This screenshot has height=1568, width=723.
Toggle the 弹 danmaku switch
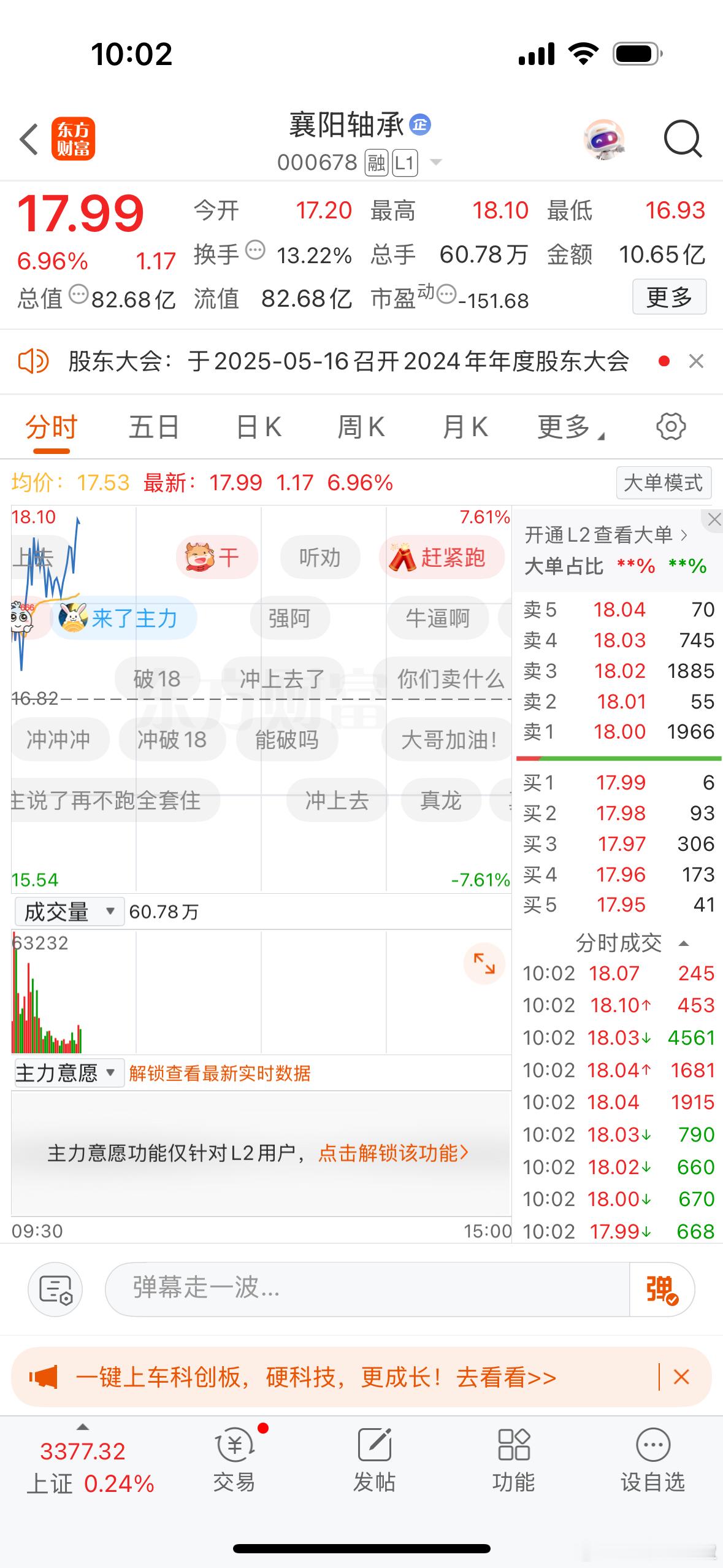pos(662,1288)
